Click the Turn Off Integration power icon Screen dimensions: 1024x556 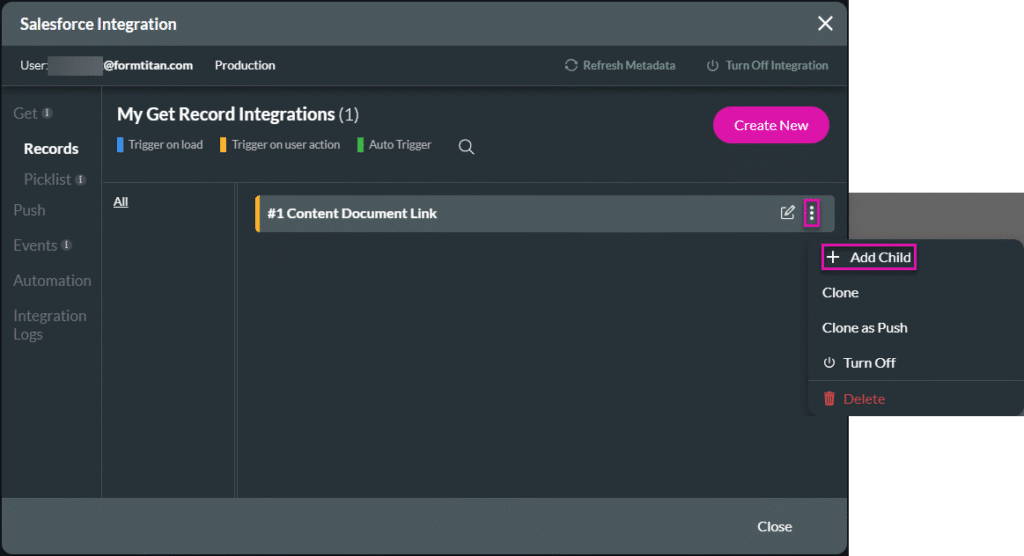coord(712,65)
